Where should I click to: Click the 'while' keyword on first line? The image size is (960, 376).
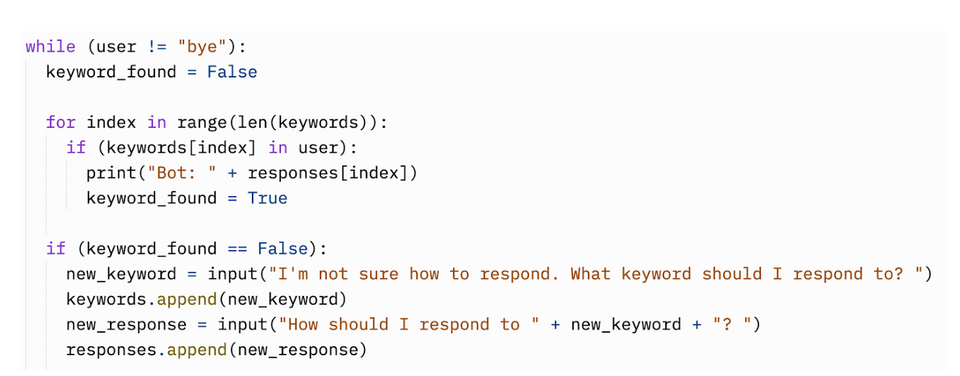pyautogui.click(x=50, y=47)
